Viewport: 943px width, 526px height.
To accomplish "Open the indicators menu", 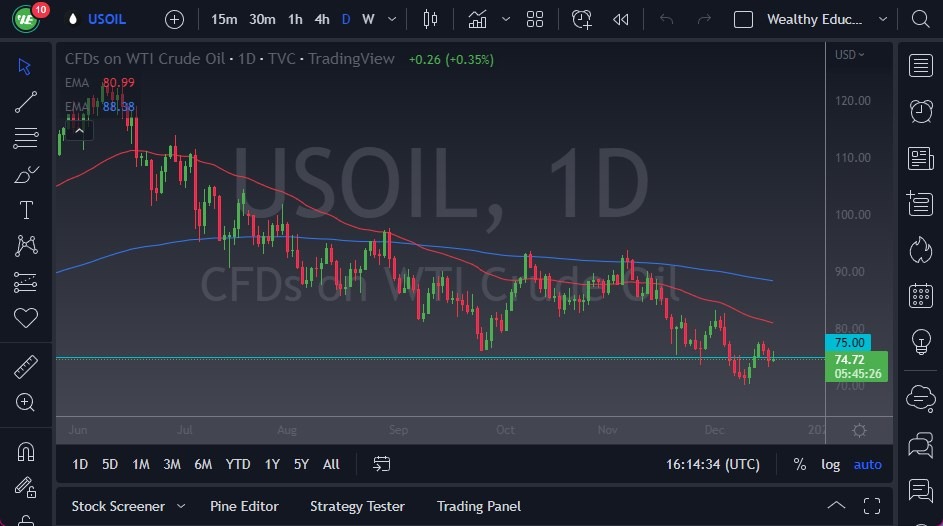I will tap(478, 20).
